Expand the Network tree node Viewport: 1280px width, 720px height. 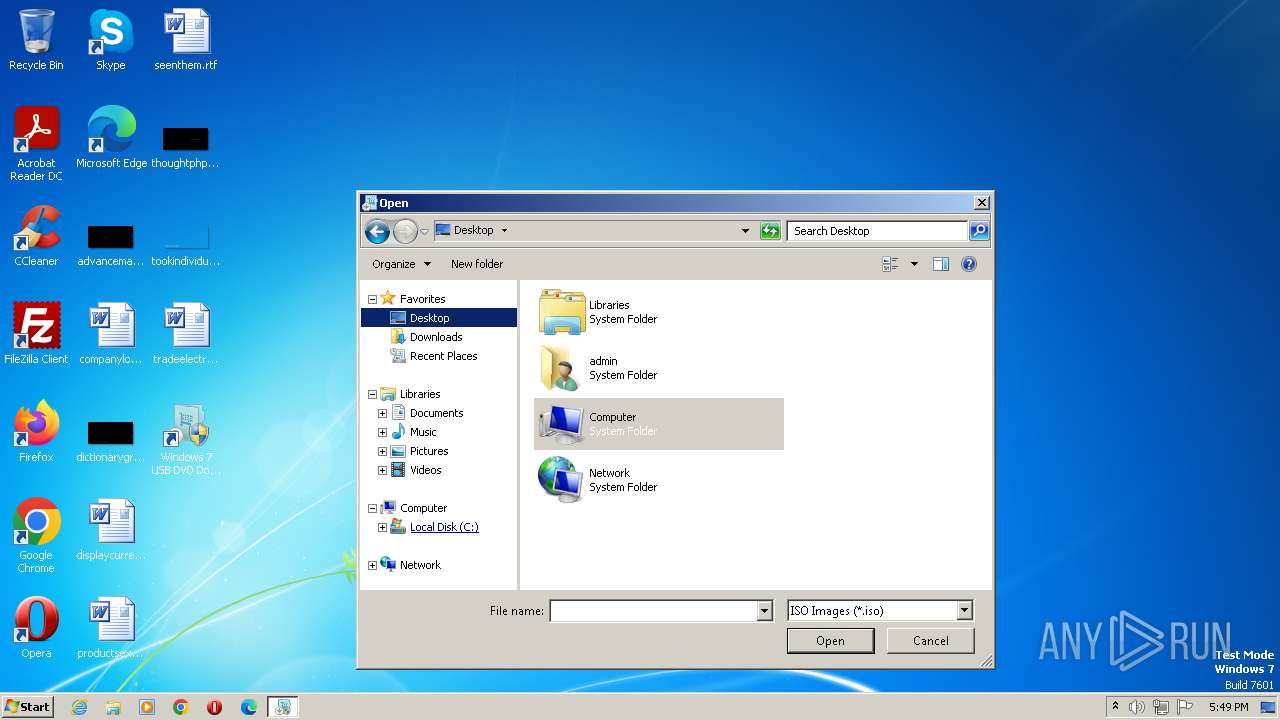pyautogui.click(x=373, y=565)
